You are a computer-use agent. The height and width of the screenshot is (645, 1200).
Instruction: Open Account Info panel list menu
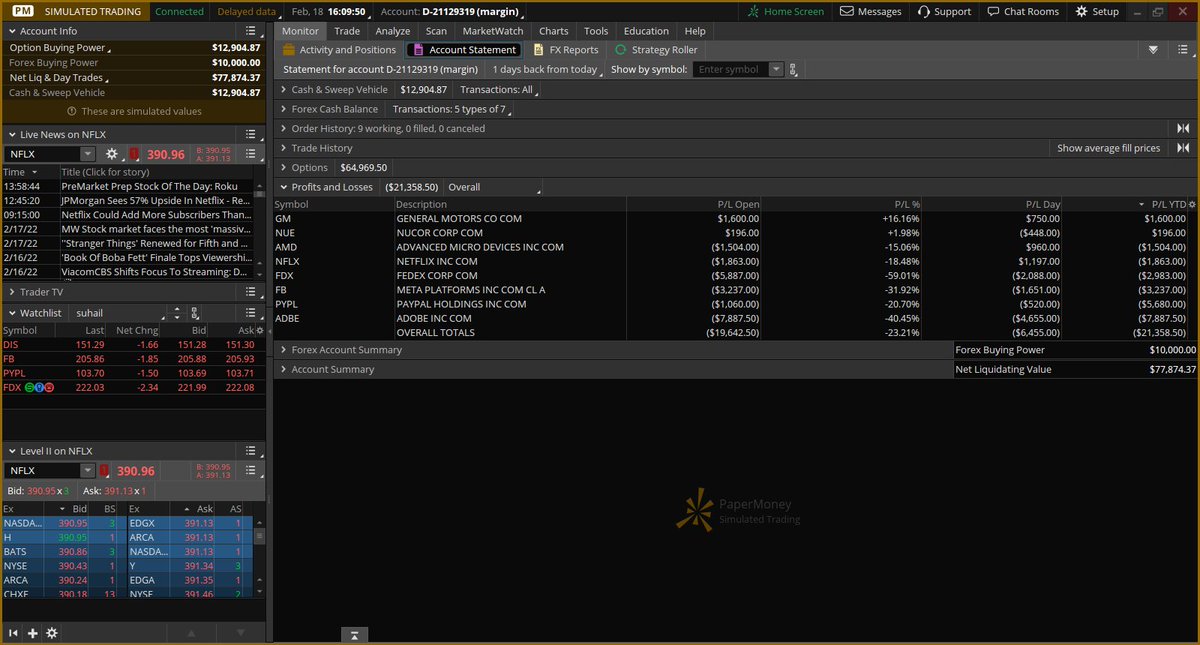(253, 31)
